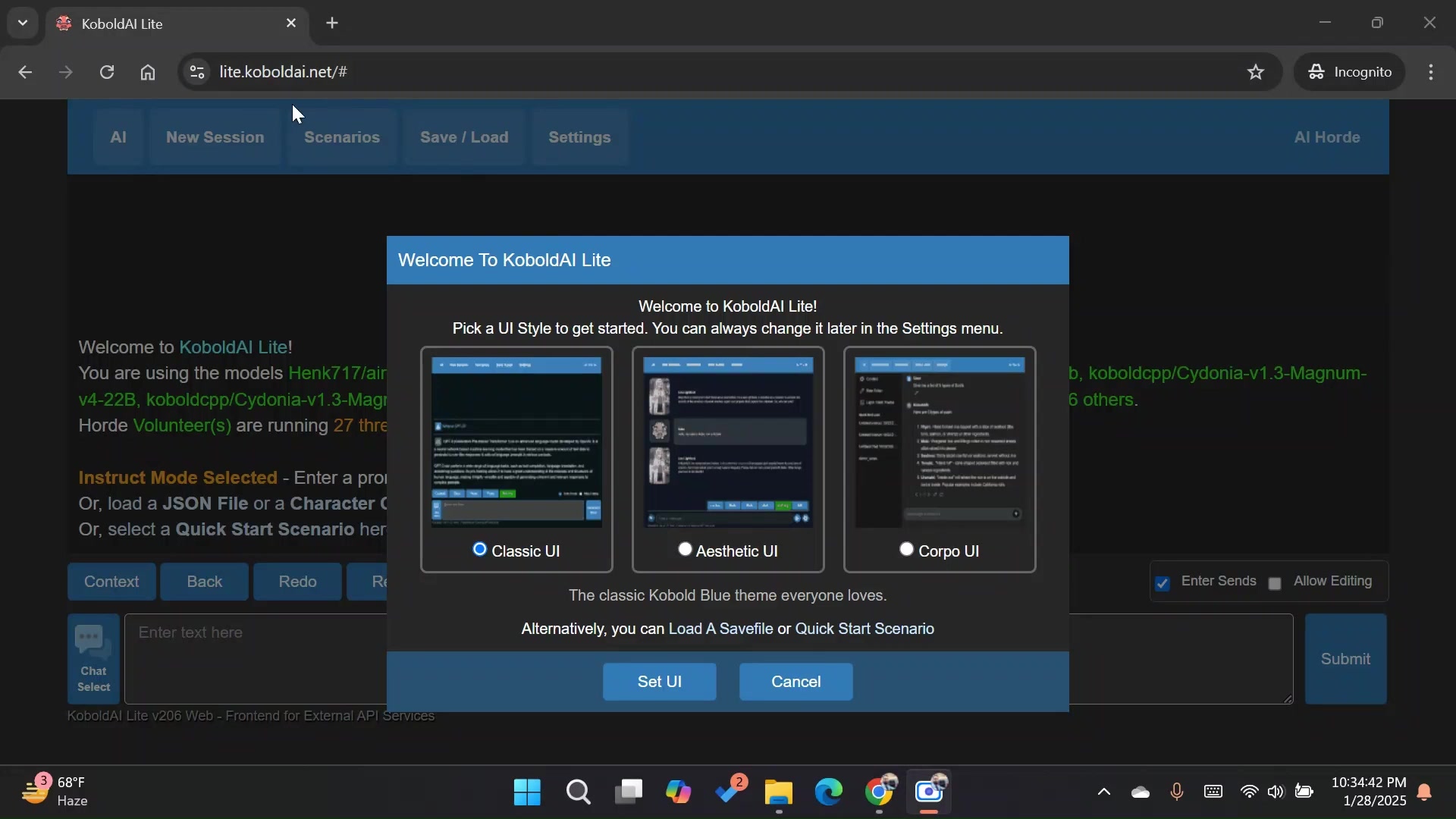Viewport: 1456px width, 819px height.
Task: Select the Corpo UI radio button
Action: [x=906, y=549]
